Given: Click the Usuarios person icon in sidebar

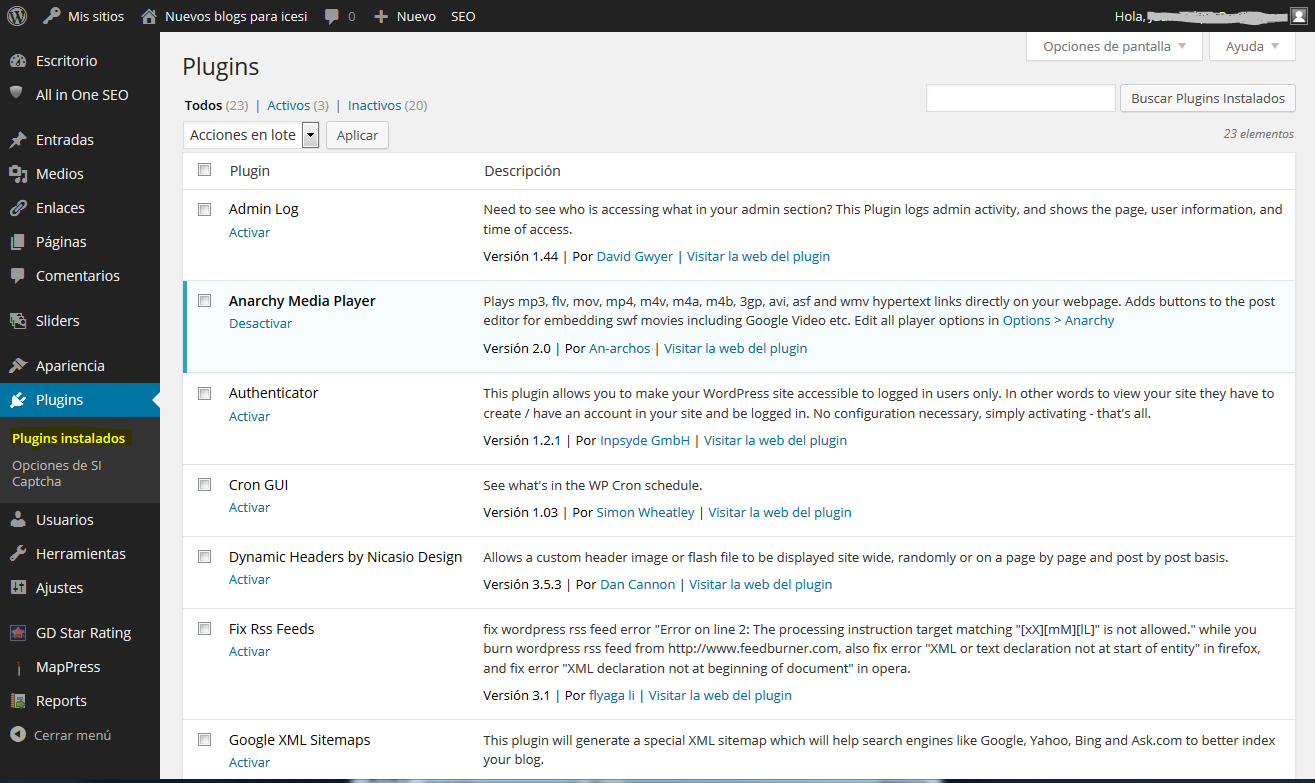Looking at the screenshot, I should click(17, 520).
